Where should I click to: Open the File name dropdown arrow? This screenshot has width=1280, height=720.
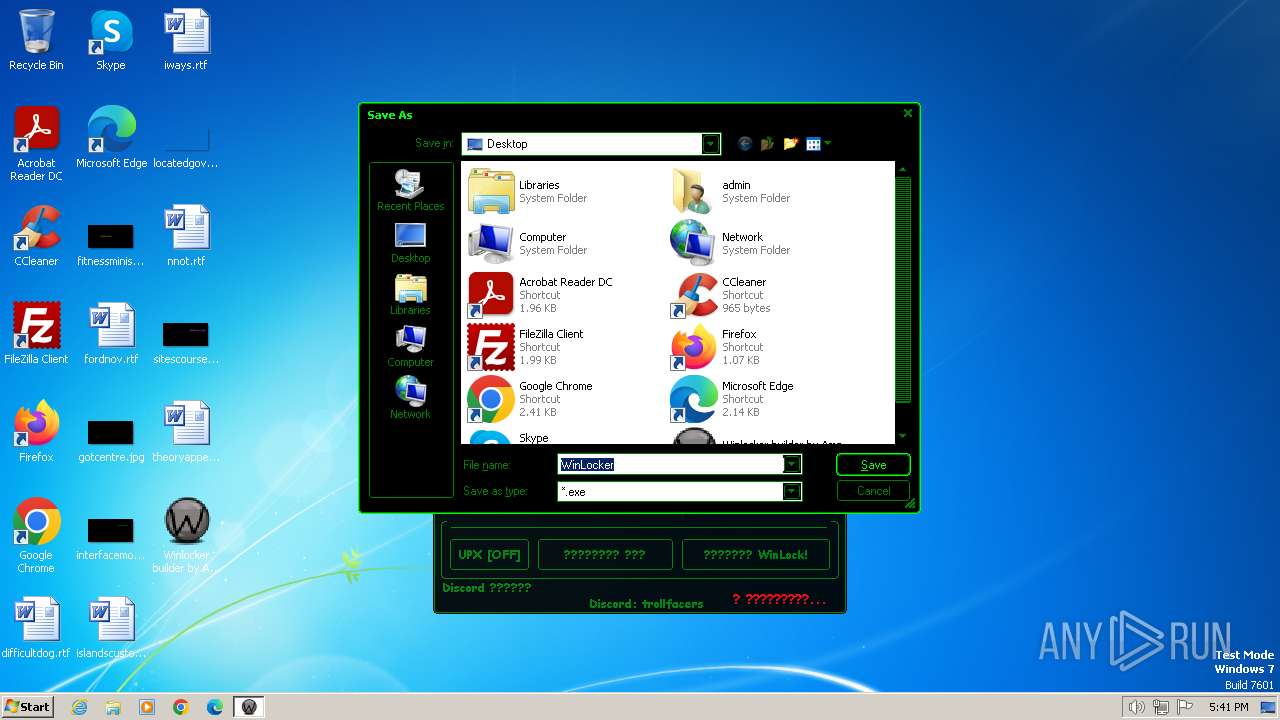click(792, 465)
